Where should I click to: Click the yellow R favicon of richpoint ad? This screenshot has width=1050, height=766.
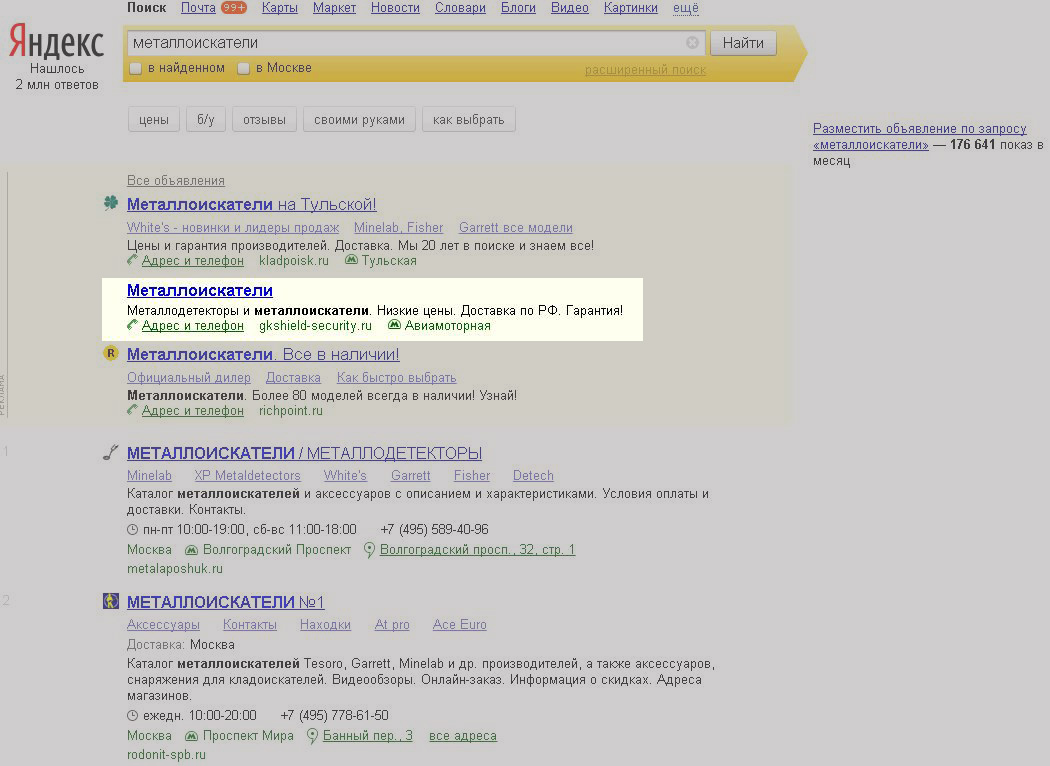pos(110,353)
